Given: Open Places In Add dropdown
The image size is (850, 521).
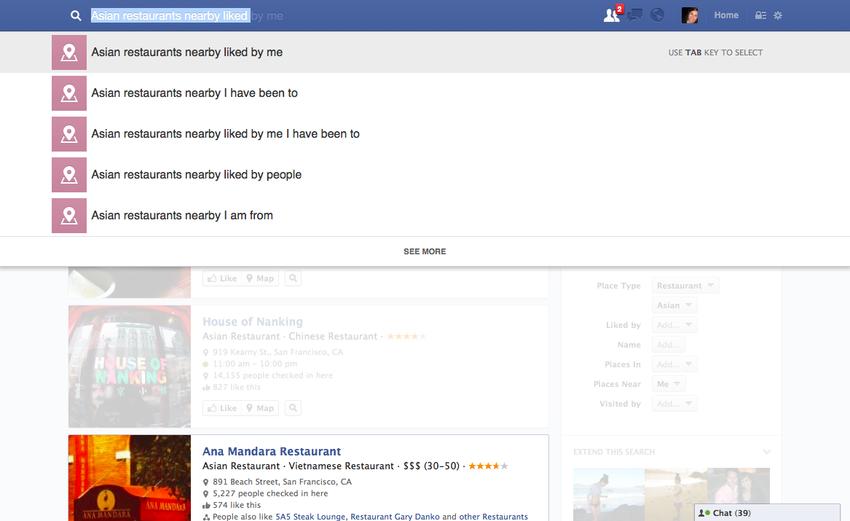Looking at the screenshot, I should 674,364.
